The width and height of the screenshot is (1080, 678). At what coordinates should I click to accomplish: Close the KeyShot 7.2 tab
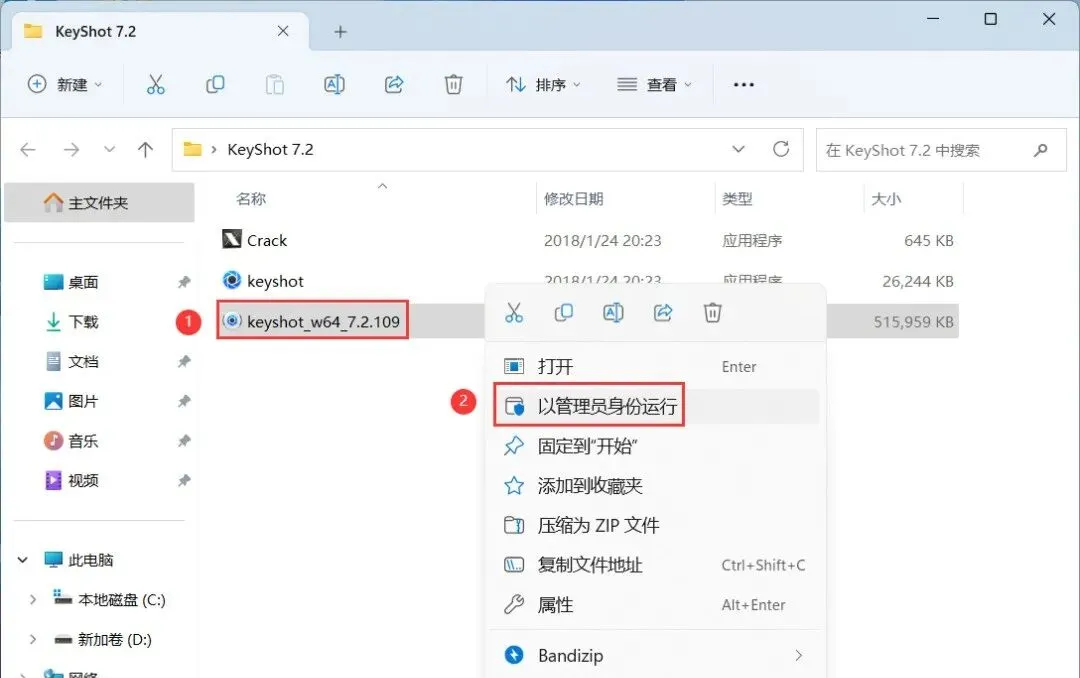(x=283, y=31)
